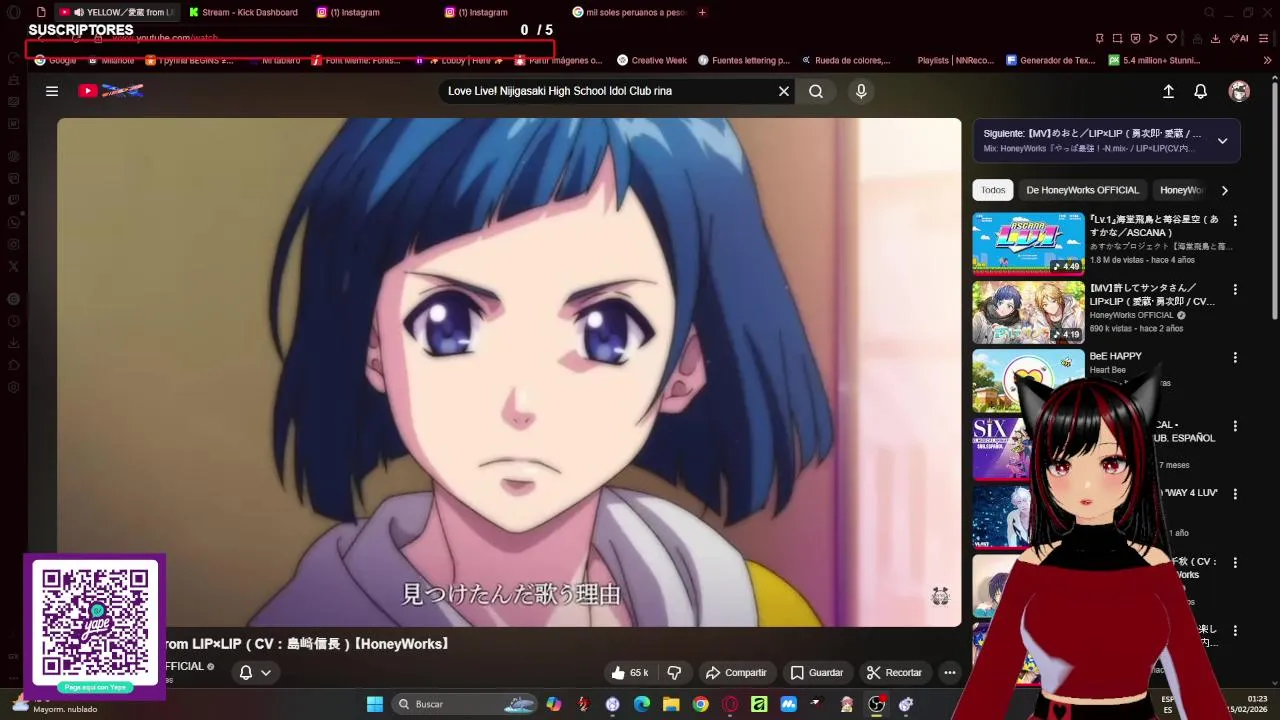Open the HoneyWorks OFFICIAL channel under 許してサンタさん

point(1131,315)
